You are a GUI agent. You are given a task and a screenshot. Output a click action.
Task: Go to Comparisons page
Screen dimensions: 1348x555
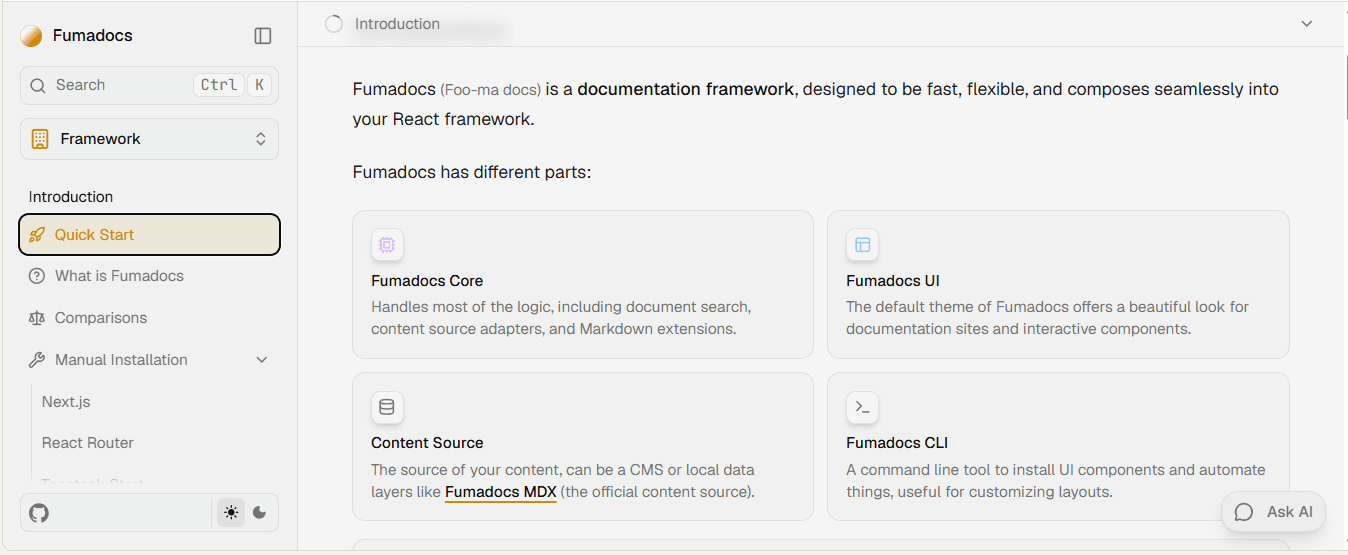point(149,318)
